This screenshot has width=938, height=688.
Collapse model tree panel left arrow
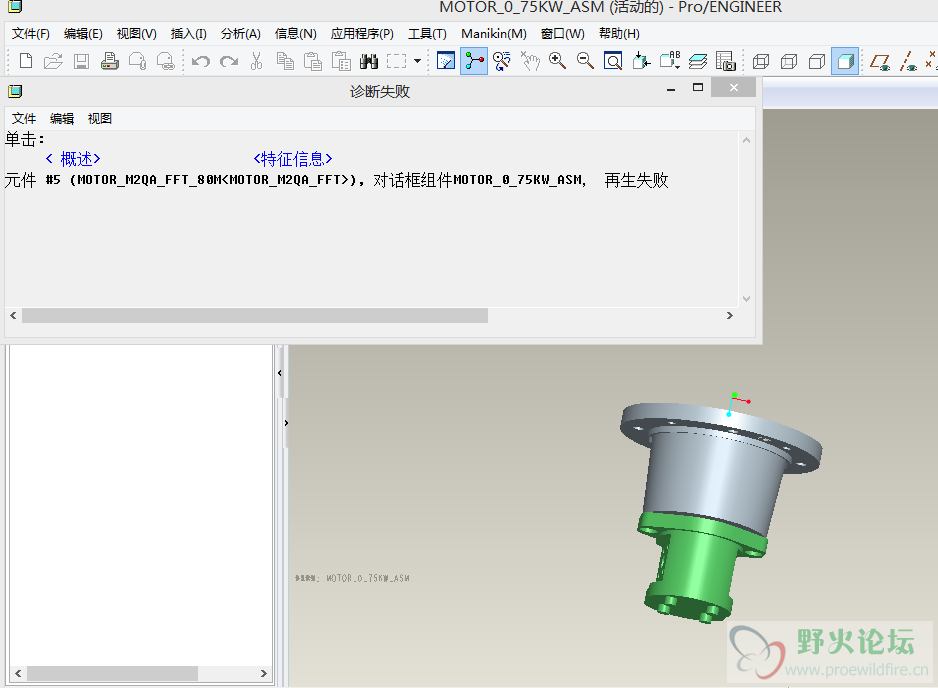click(x=280, y=373)
